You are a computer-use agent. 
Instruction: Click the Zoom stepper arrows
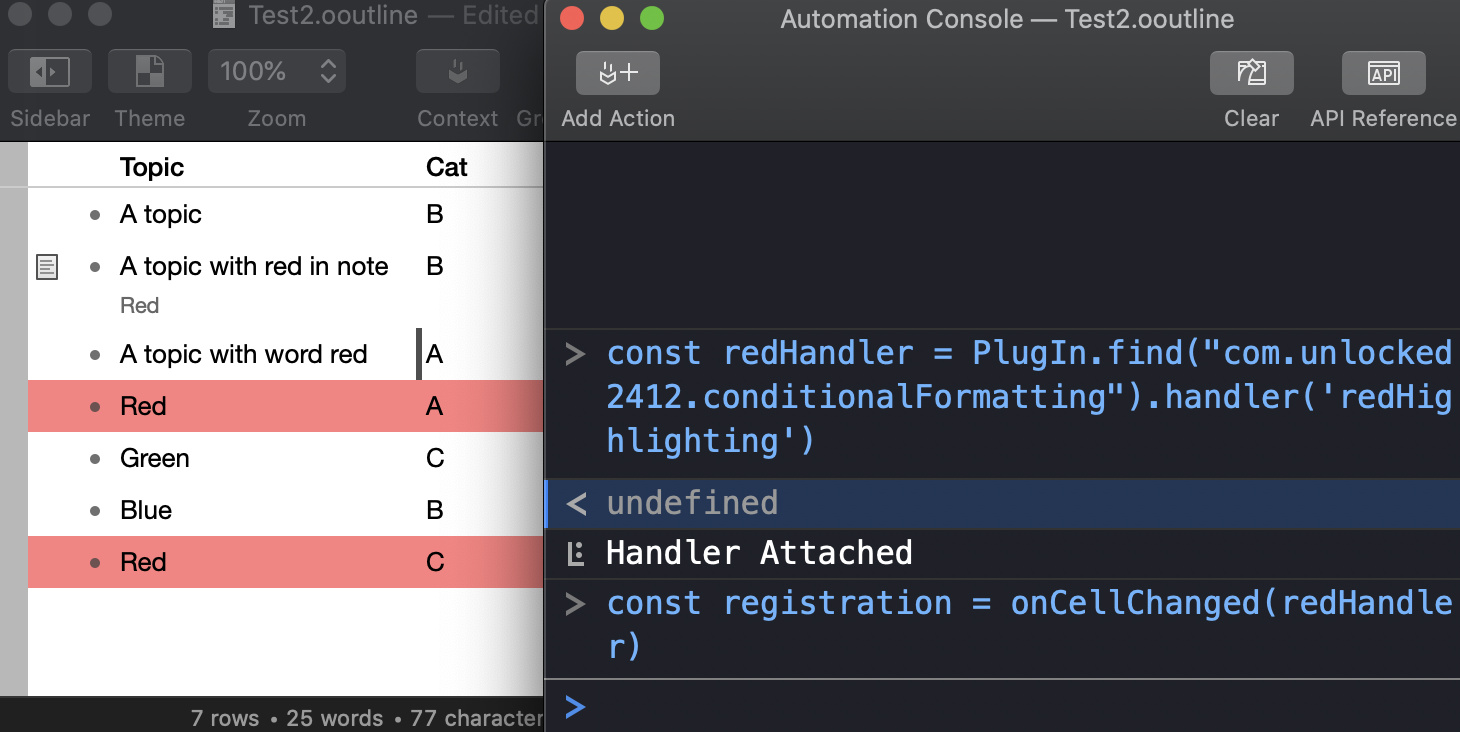pyautogui.click(x=328, y=72)
